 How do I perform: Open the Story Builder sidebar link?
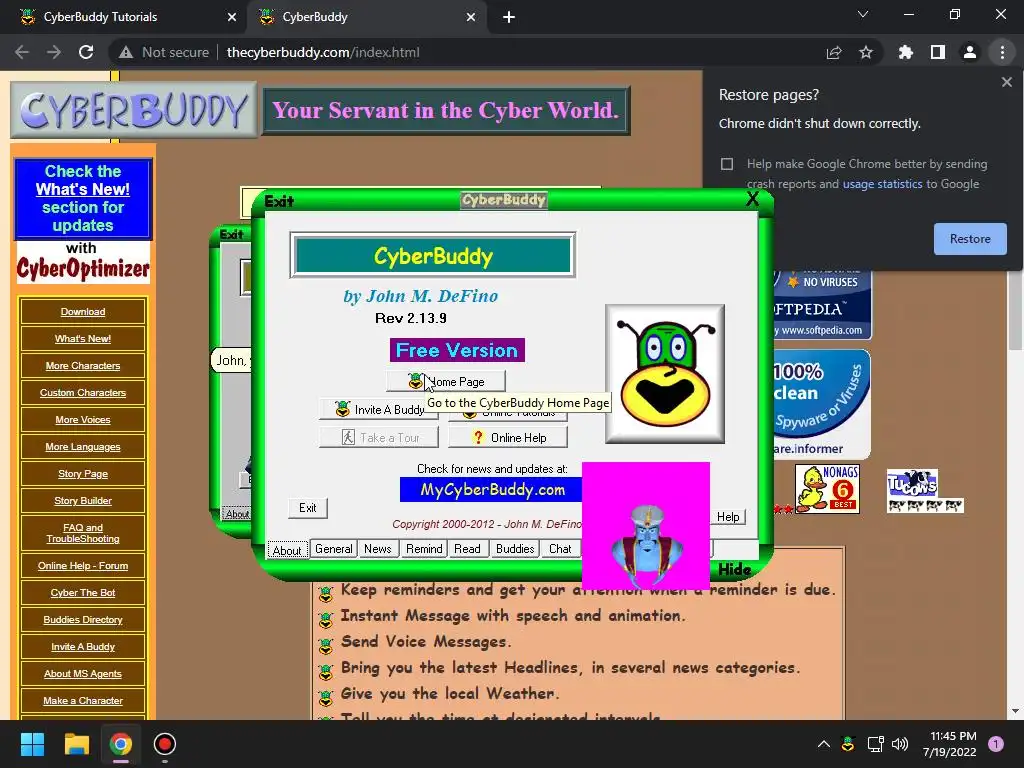click(x=83, y=500)
